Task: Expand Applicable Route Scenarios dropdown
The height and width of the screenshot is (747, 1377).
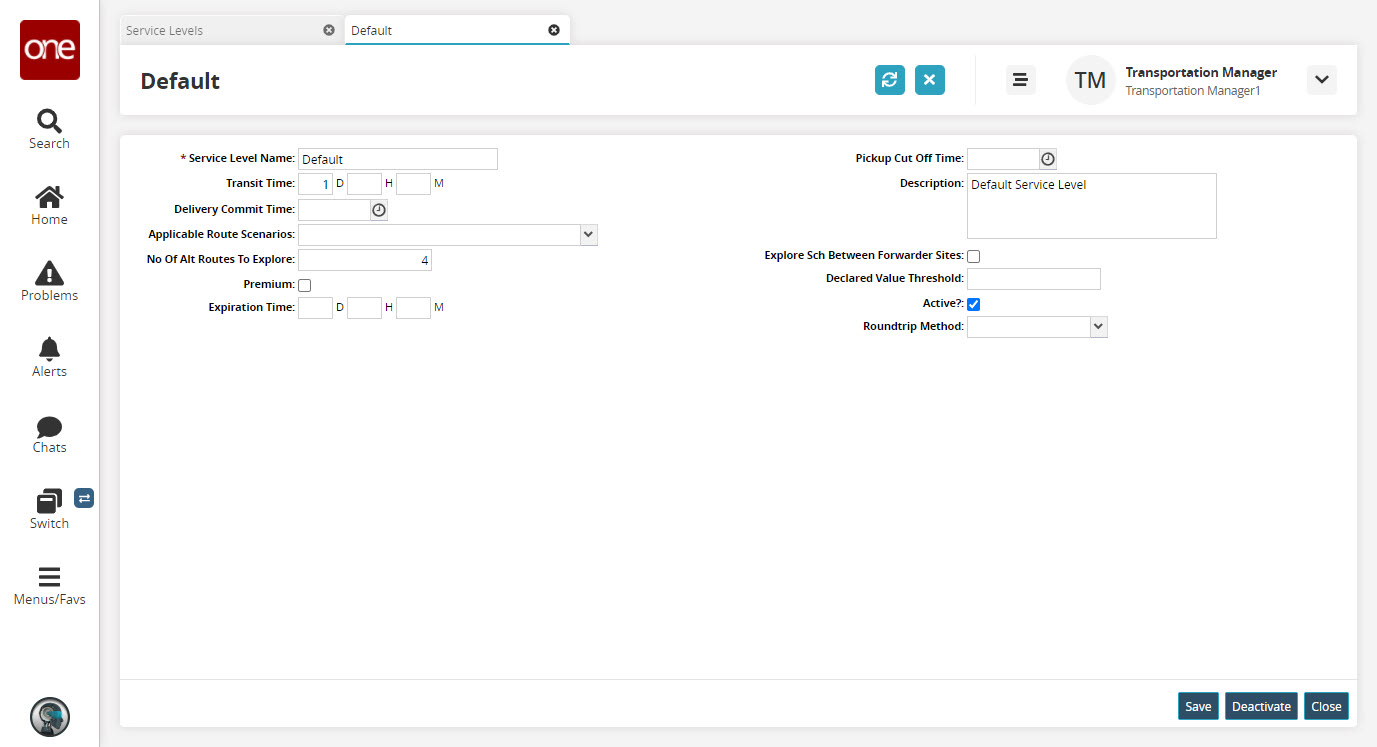Action: [x=588, y=235]
